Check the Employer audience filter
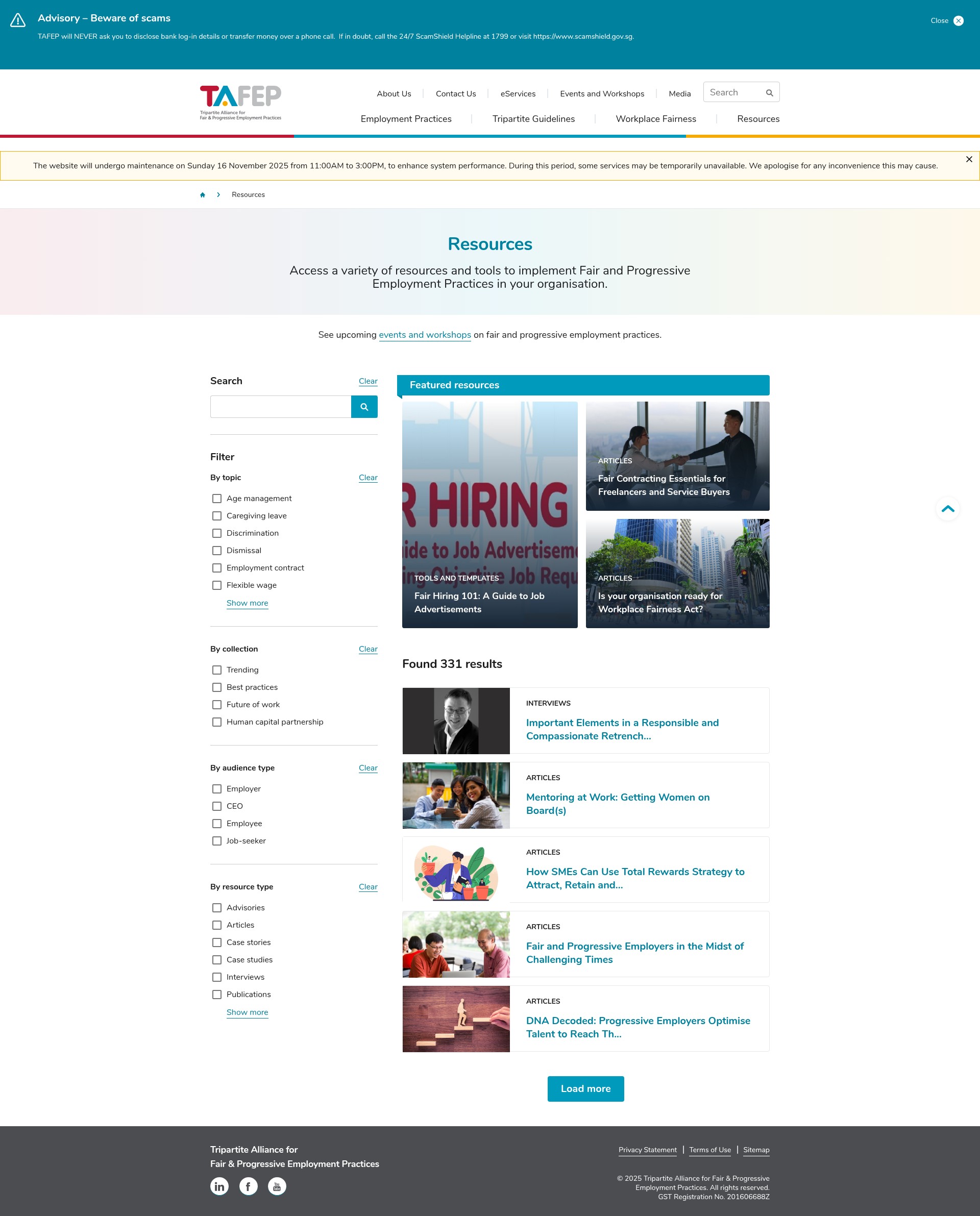 217,789
